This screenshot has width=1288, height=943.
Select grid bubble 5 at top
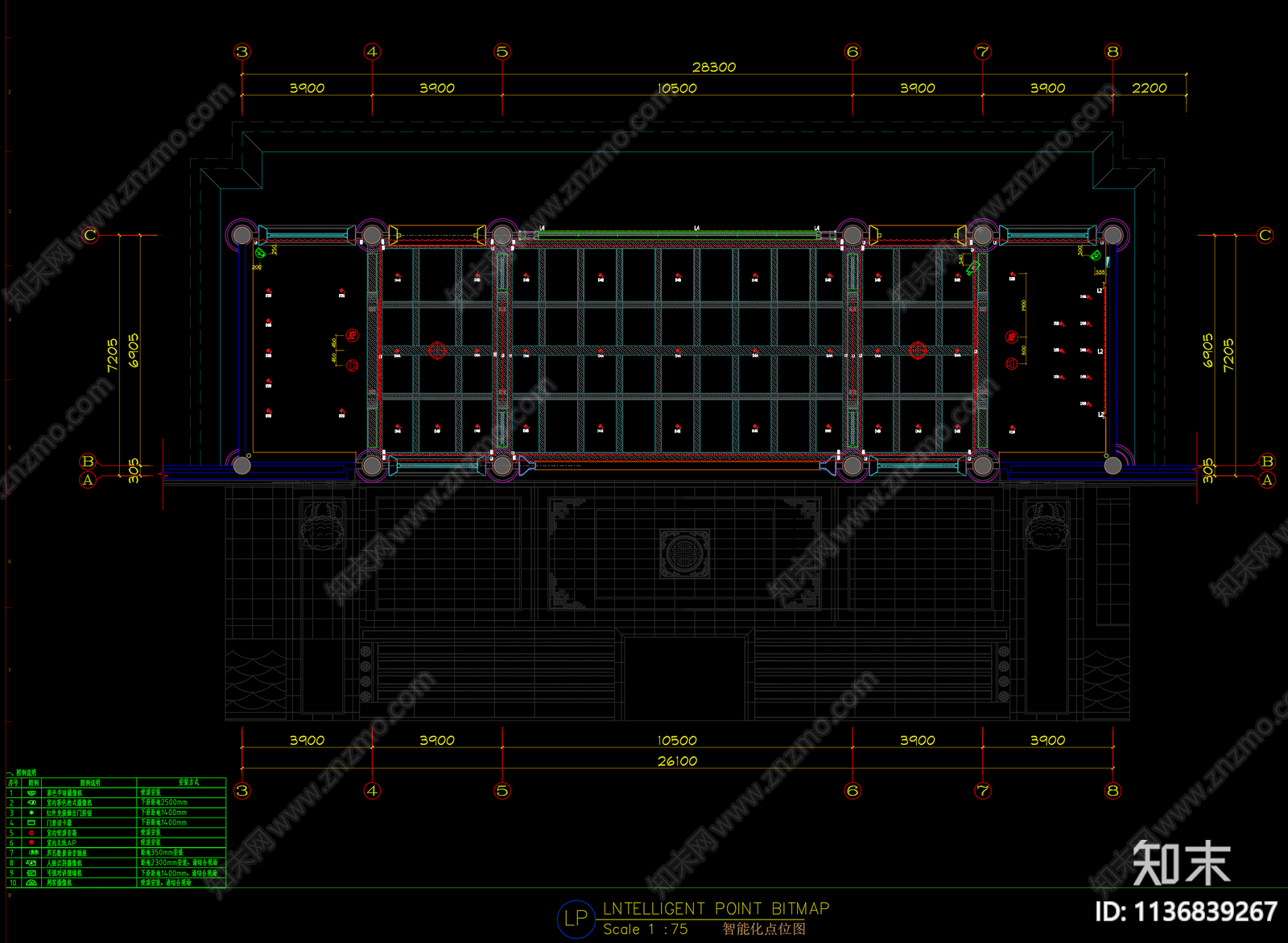click(502, 52)
